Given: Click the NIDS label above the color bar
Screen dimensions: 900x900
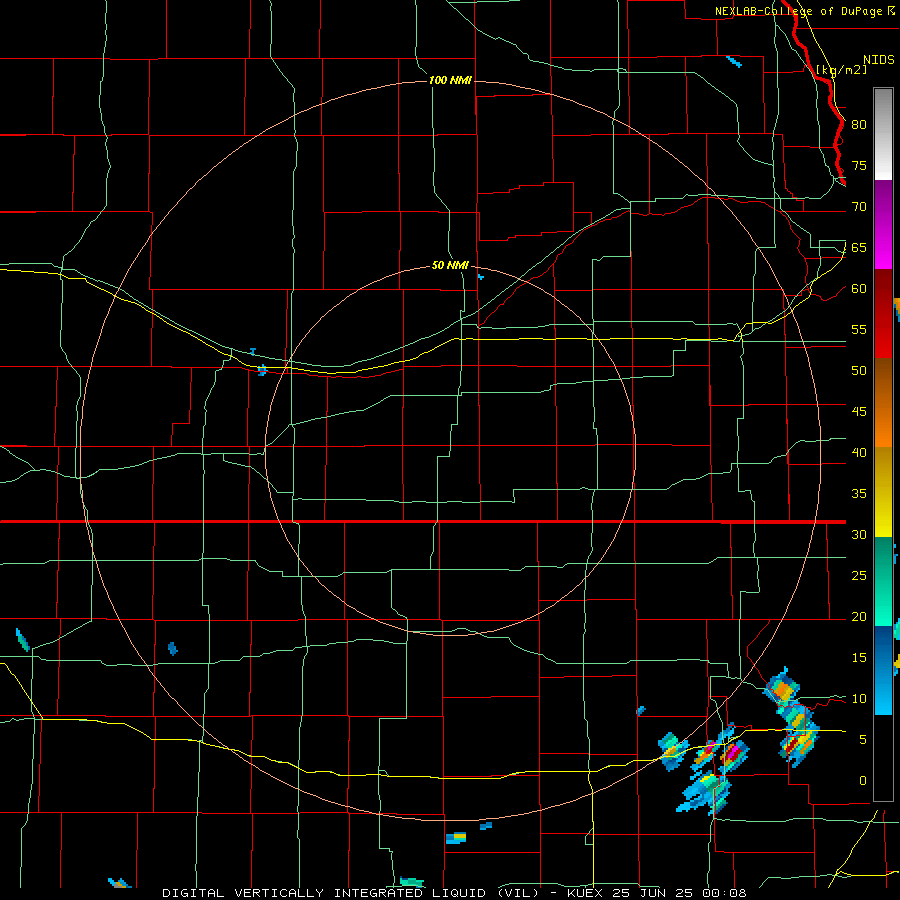Looking at the screenshot, I should (879, 60).
